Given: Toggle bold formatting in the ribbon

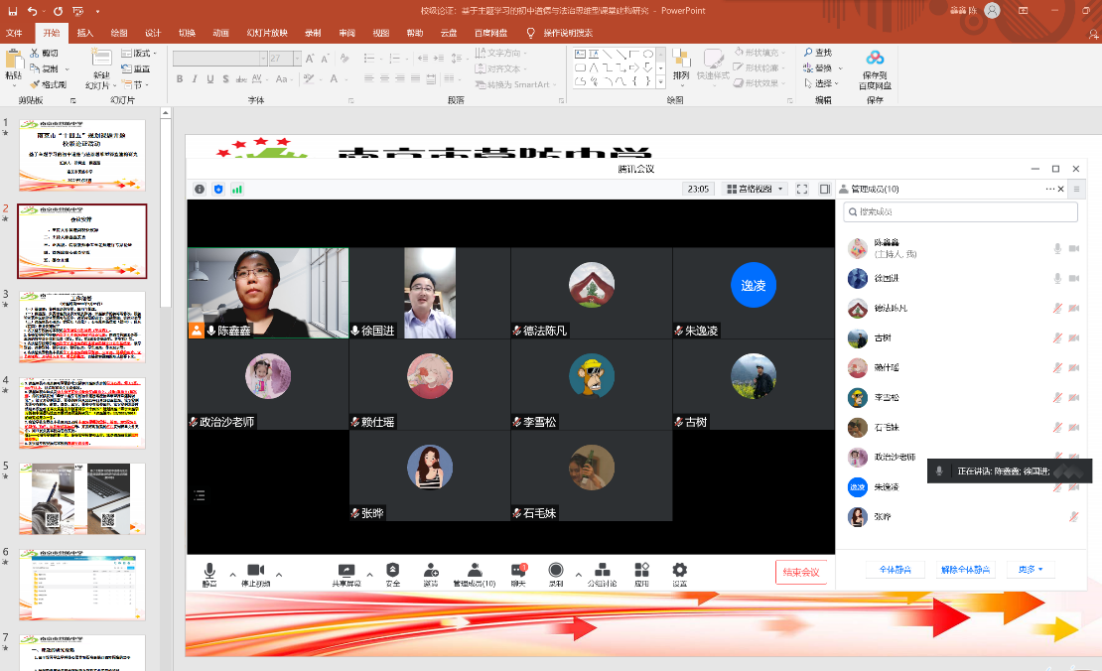Looking at the screenshot, I should [180, 79].
